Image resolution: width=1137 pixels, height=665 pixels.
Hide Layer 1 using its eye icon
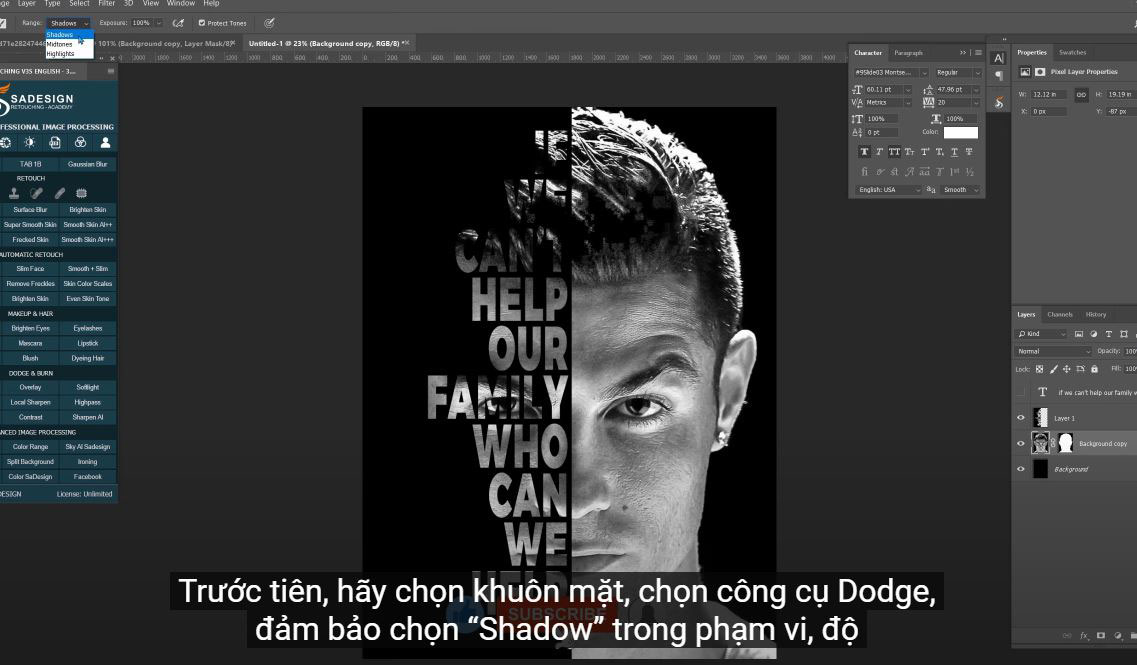coord(1021,418)
